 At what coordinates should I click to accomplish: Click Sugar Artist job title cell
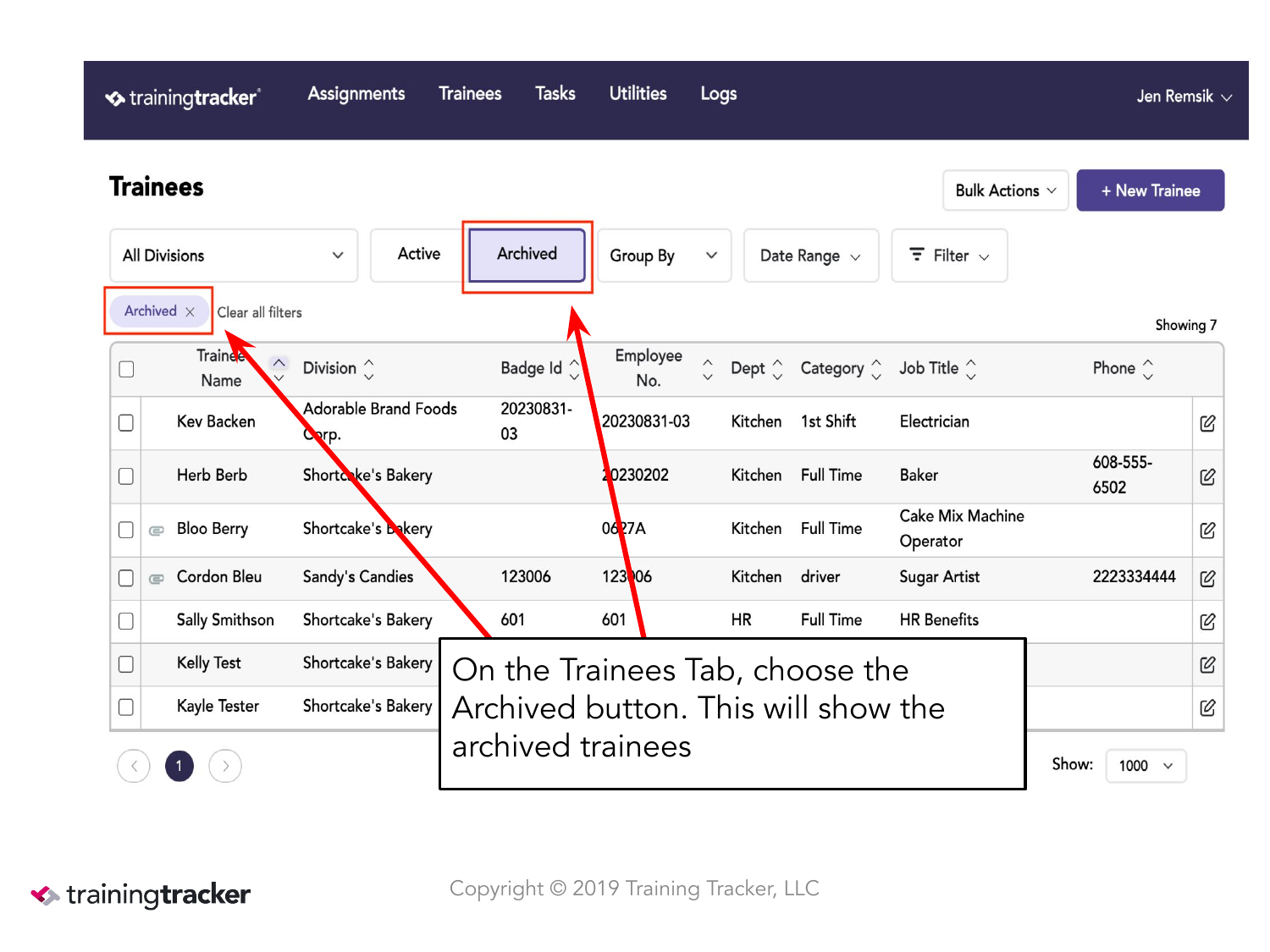939,577
